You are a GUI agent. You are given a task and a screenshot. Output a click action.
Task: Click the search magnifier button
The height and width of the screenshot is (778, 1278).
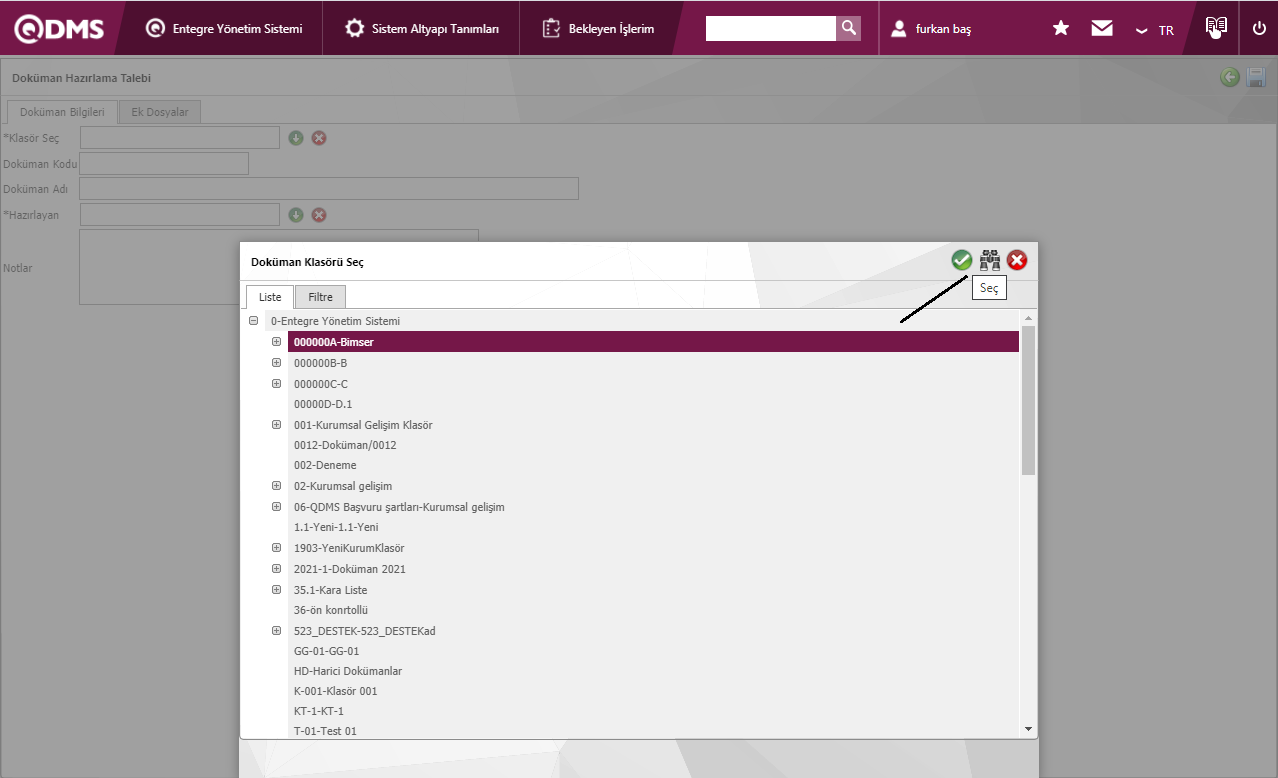[849, 28]
